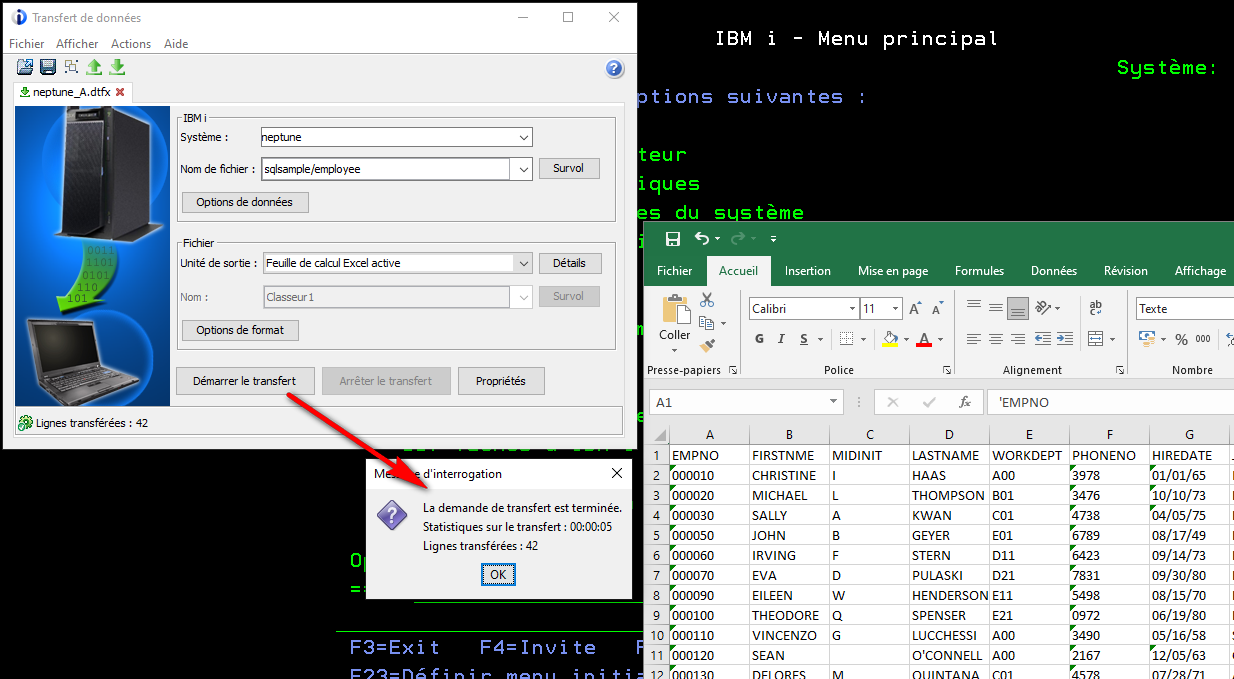1234x679 pixels.
Task: Align text left in Excel ribbon
Action: [973, 339]
